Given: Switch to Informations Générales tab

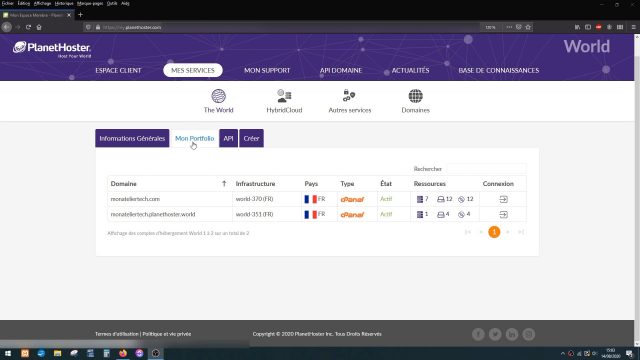Looking at the screenshot, I should pos(132,138).
